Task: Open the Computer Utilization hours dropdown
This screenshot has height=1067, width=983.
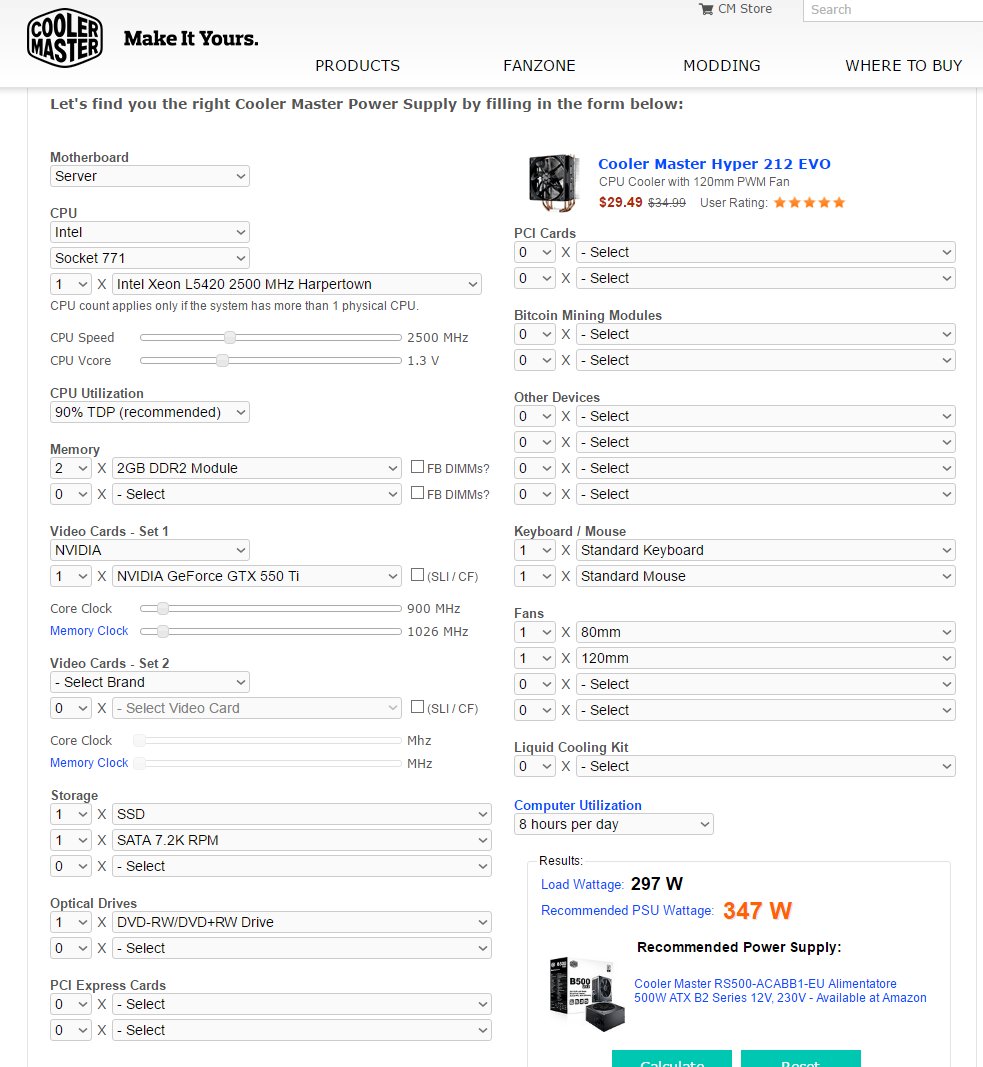Action: click(614, 824)
